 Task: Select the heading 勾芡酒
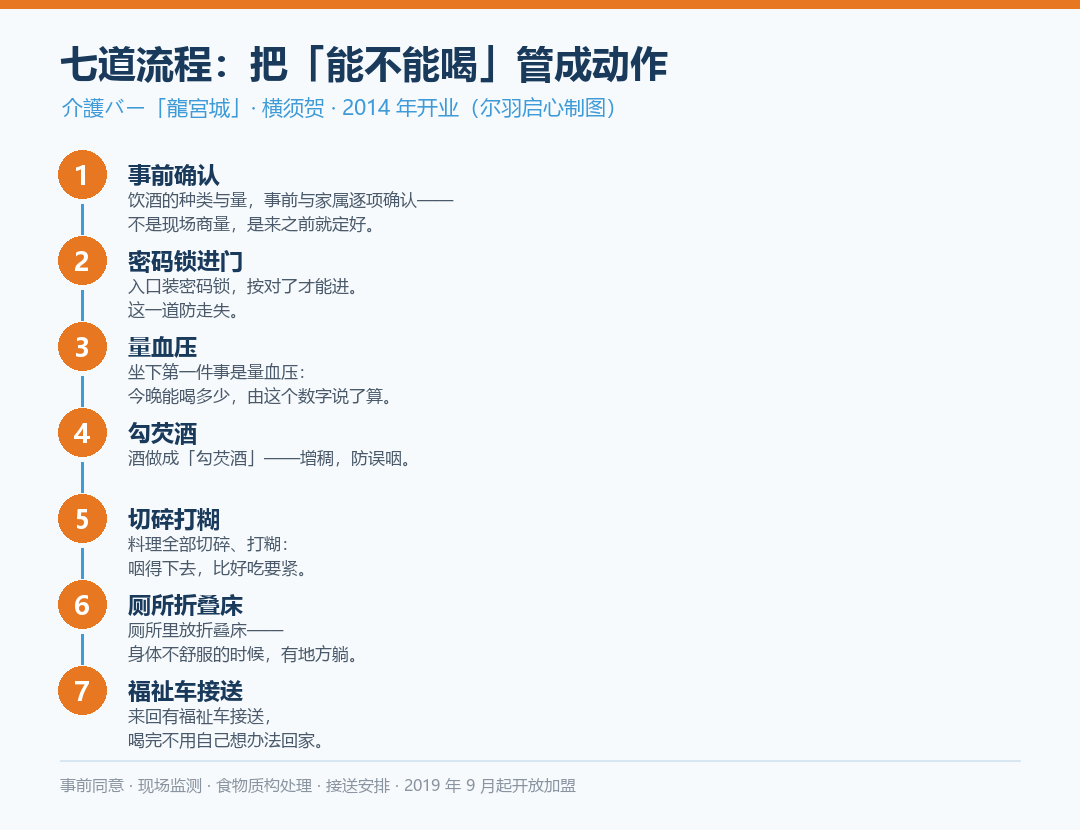[163, 433]
